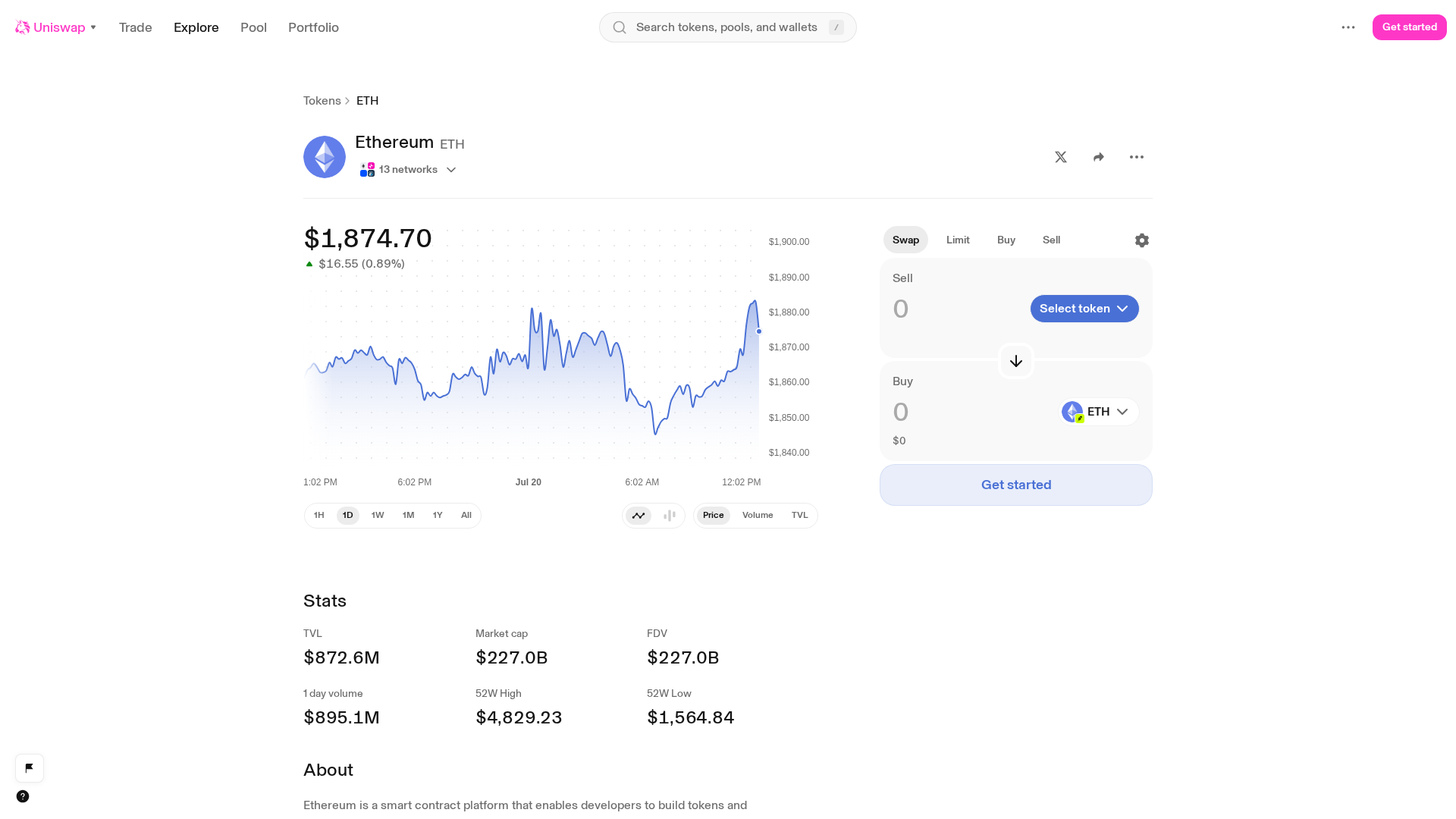
Task: Open the Pool navigation item
Action: point(253,27)
